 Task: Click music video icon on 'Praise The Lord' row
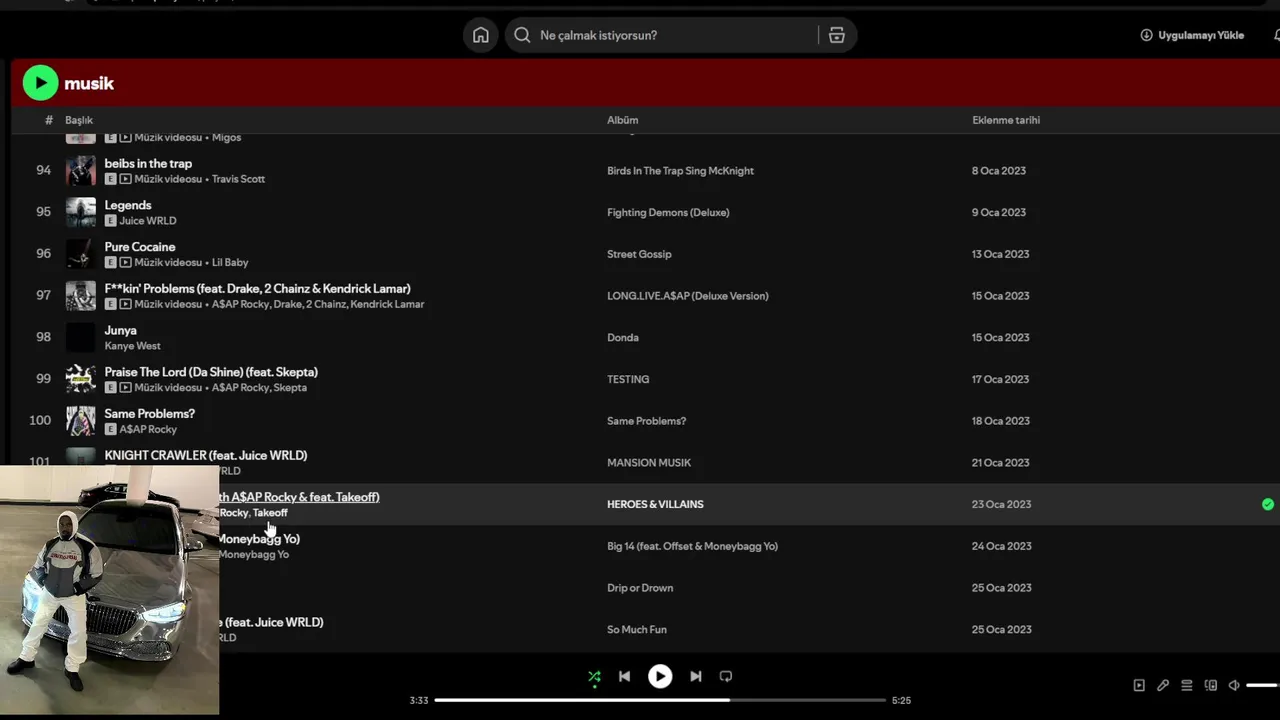coord(125,388)
